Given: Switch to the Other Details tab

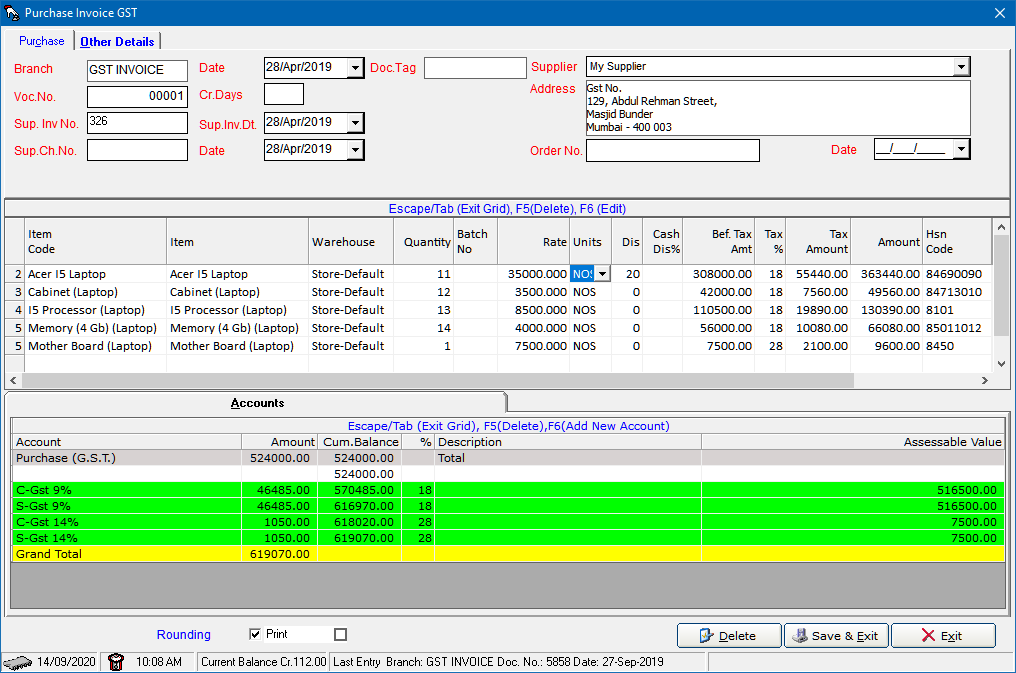Looking at the screenshot, I should pos(117,42).
